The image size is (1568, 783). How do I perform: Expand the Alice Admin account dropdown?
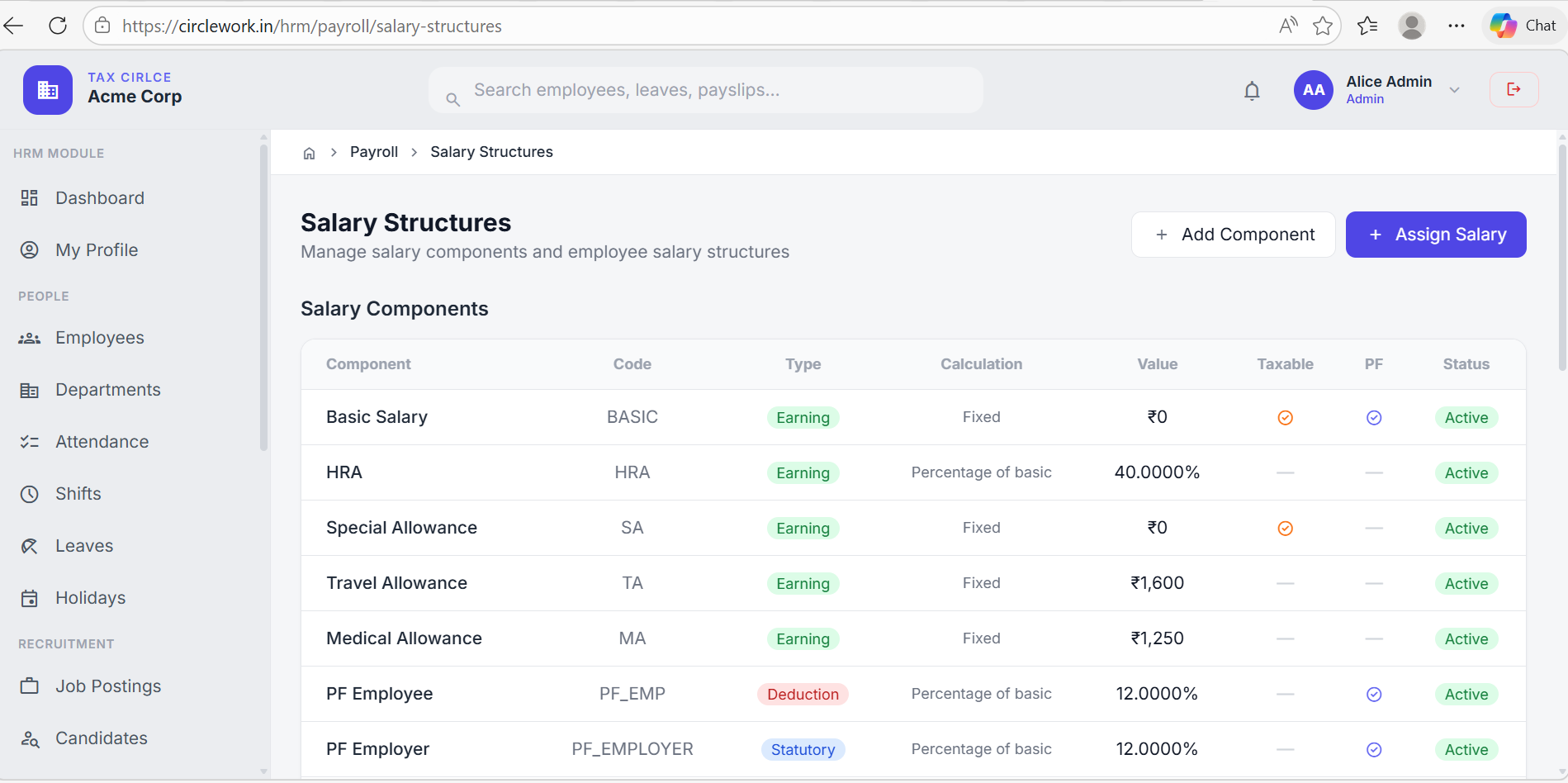(1455, 89)
